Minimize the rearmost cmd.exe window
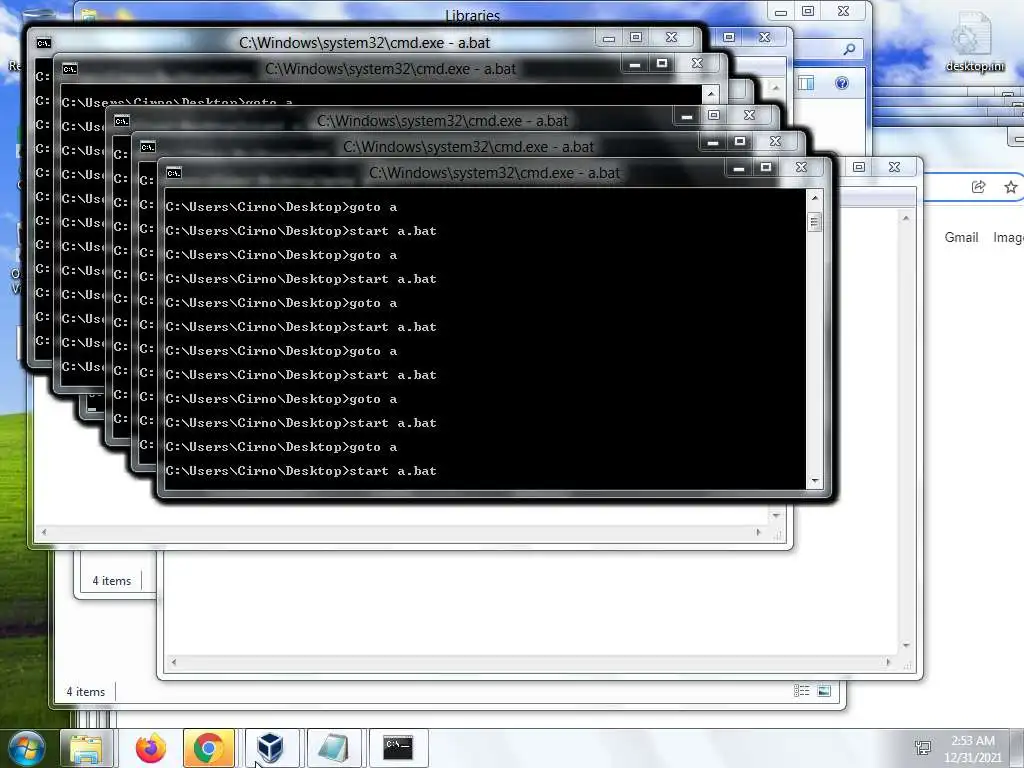The image size is (1024, 768). point(609,38)
